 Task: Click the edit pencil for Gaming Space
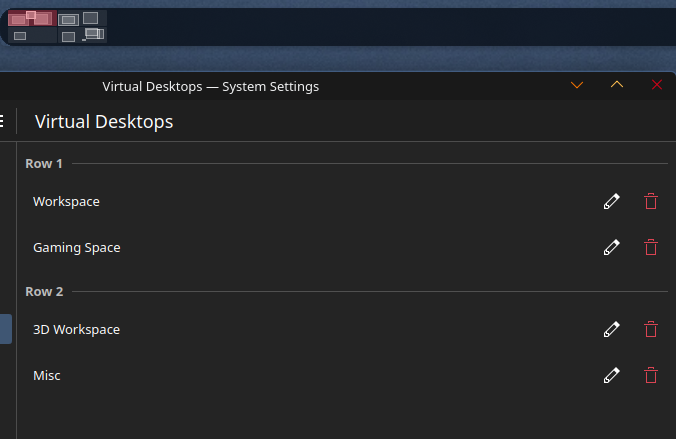611,248
